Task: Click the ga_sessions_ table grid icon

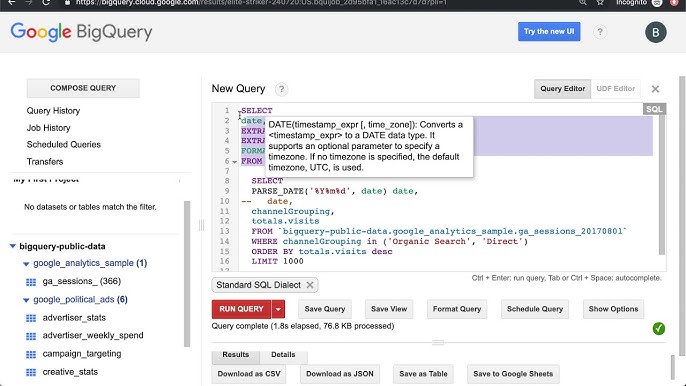Action: click(x=31, y=282)
